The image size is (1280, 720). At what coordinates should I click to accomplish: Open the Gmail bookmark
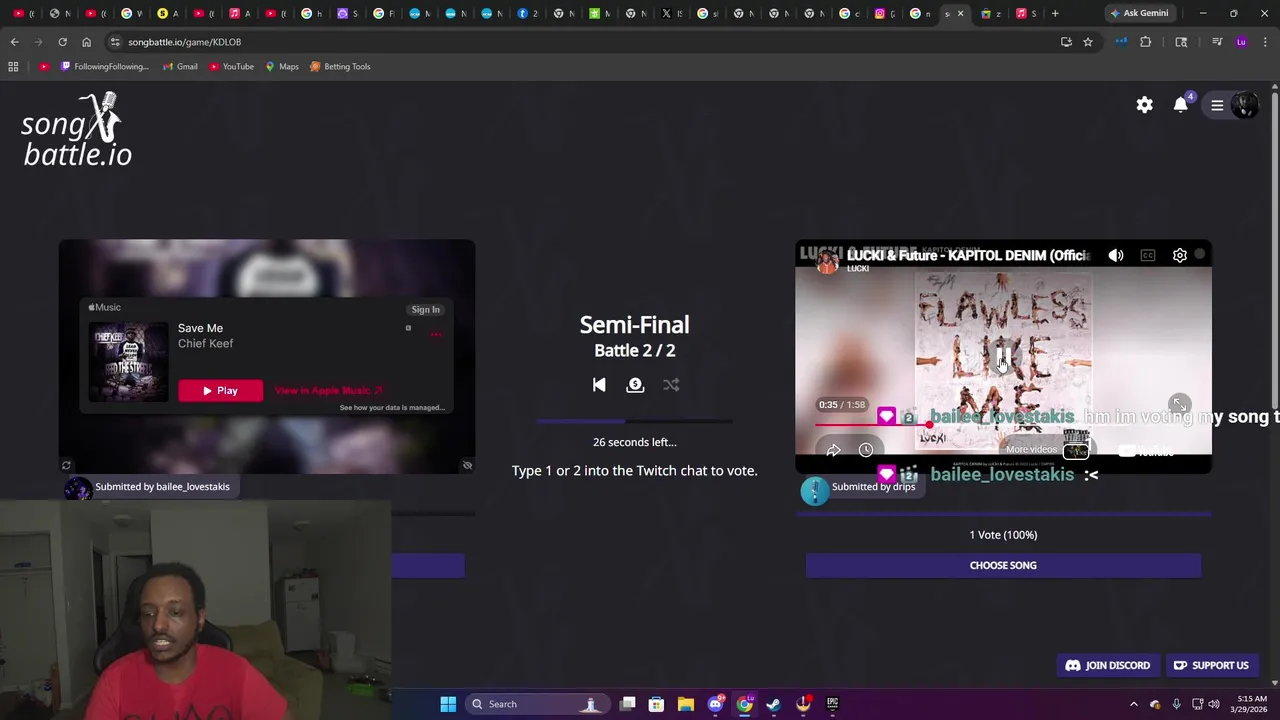(179, 67)
